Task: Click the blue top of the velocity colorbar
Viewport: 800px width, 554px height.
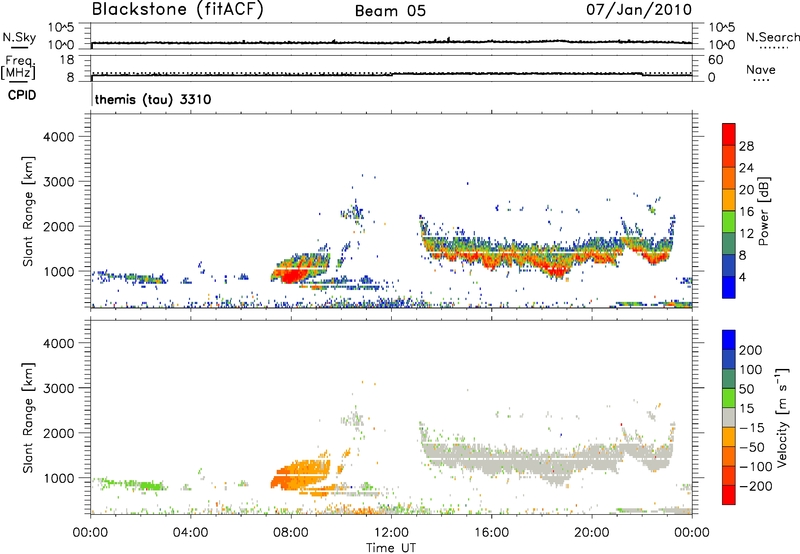Action: point(729,340)
